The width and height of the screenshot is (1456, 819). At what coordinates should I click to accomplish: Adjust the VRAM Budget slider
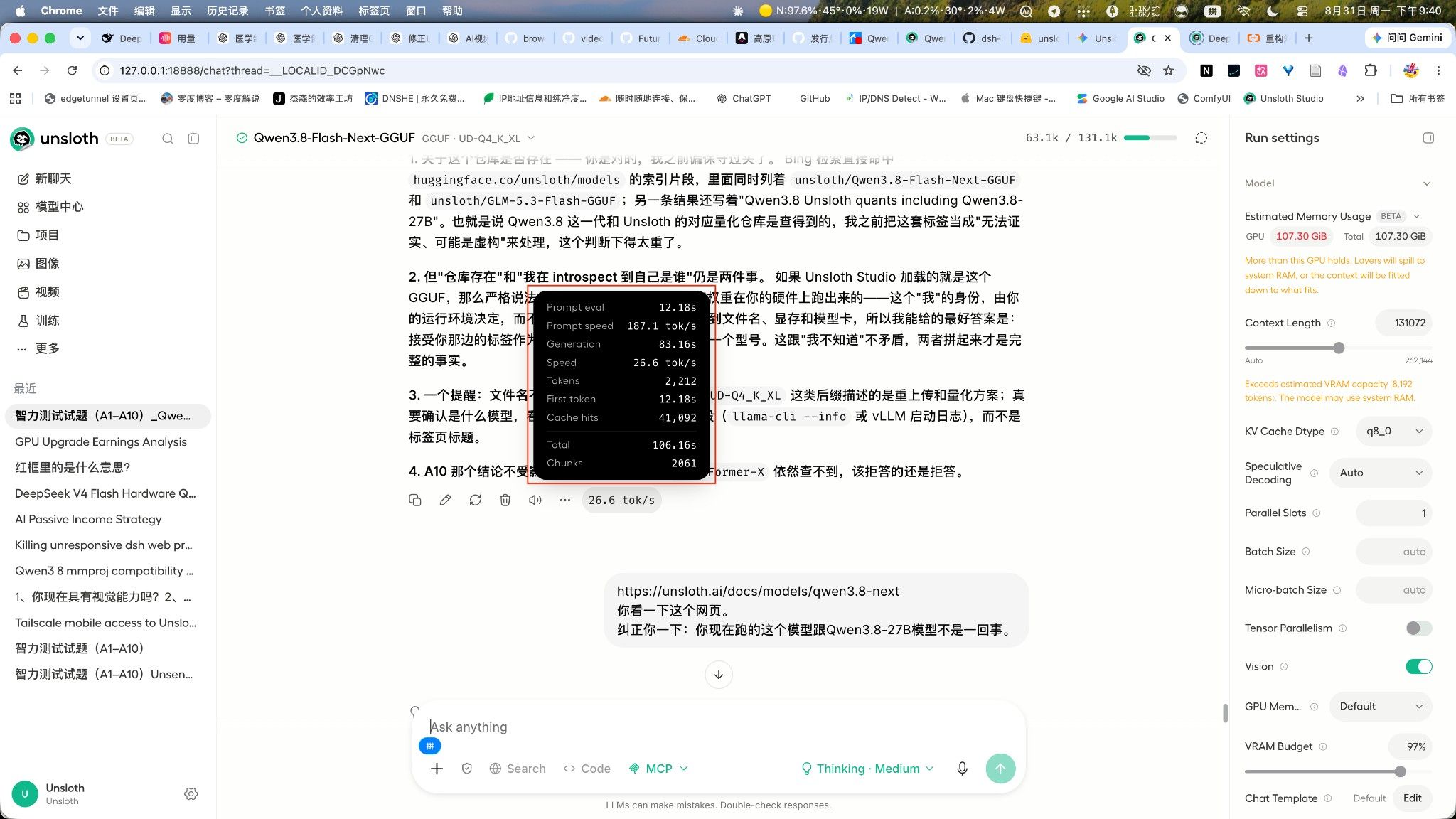pyautogui.click(x=1400, y=771)
